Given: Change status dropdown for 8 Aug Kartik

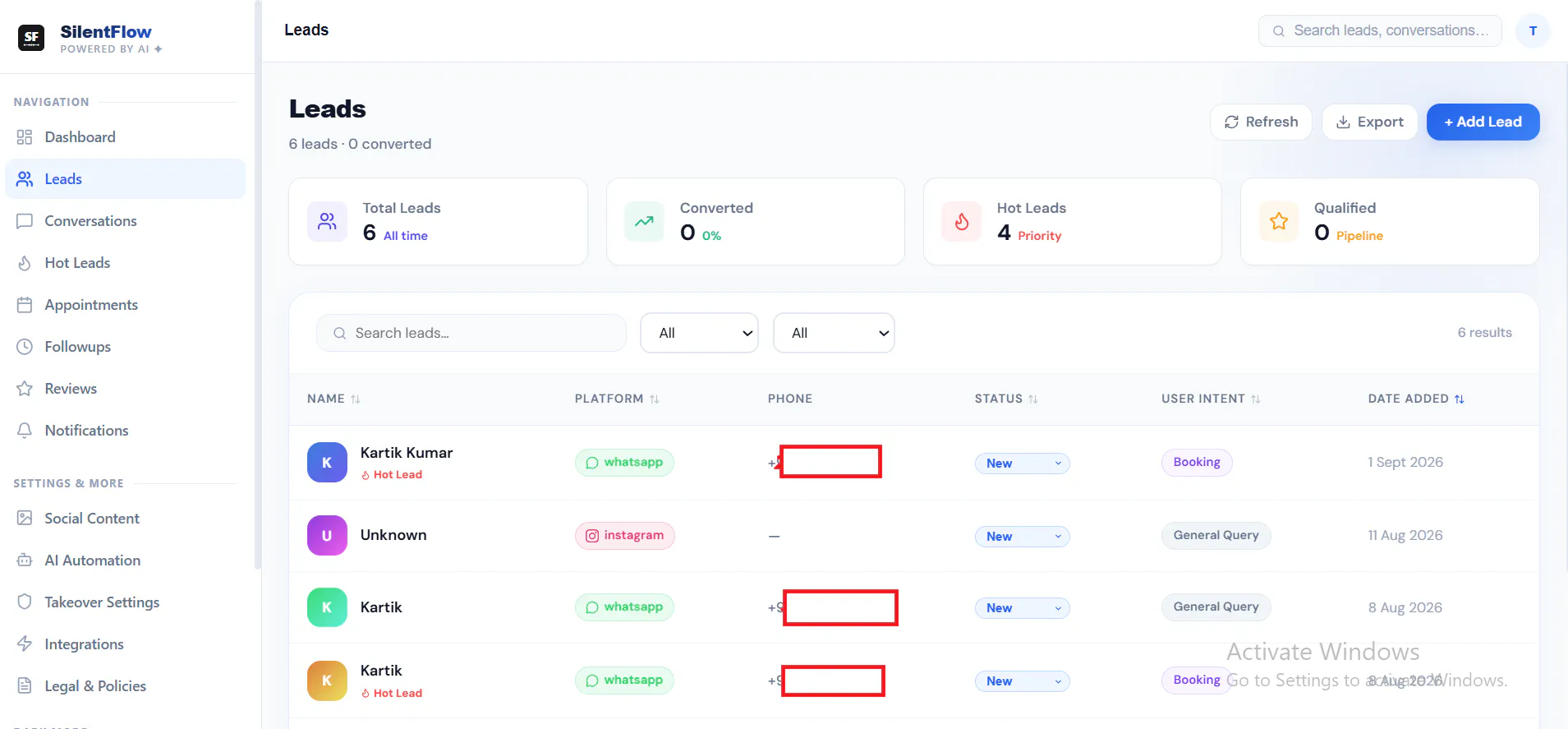Looking at the screenshot, I should click(1023, 608).
